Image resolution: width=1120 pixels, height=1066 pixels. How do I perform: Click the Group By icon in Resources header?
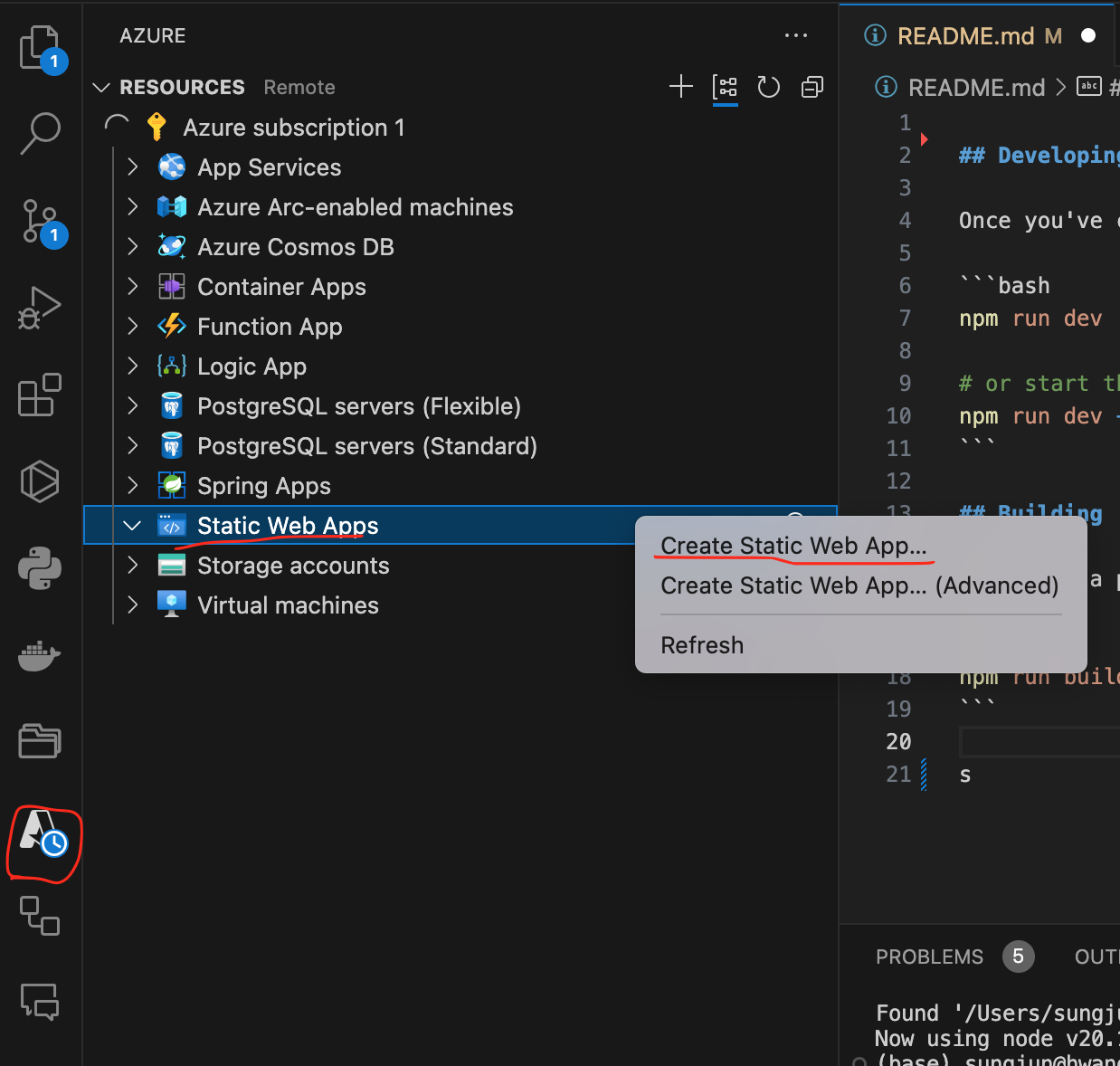tap(726, 88)
